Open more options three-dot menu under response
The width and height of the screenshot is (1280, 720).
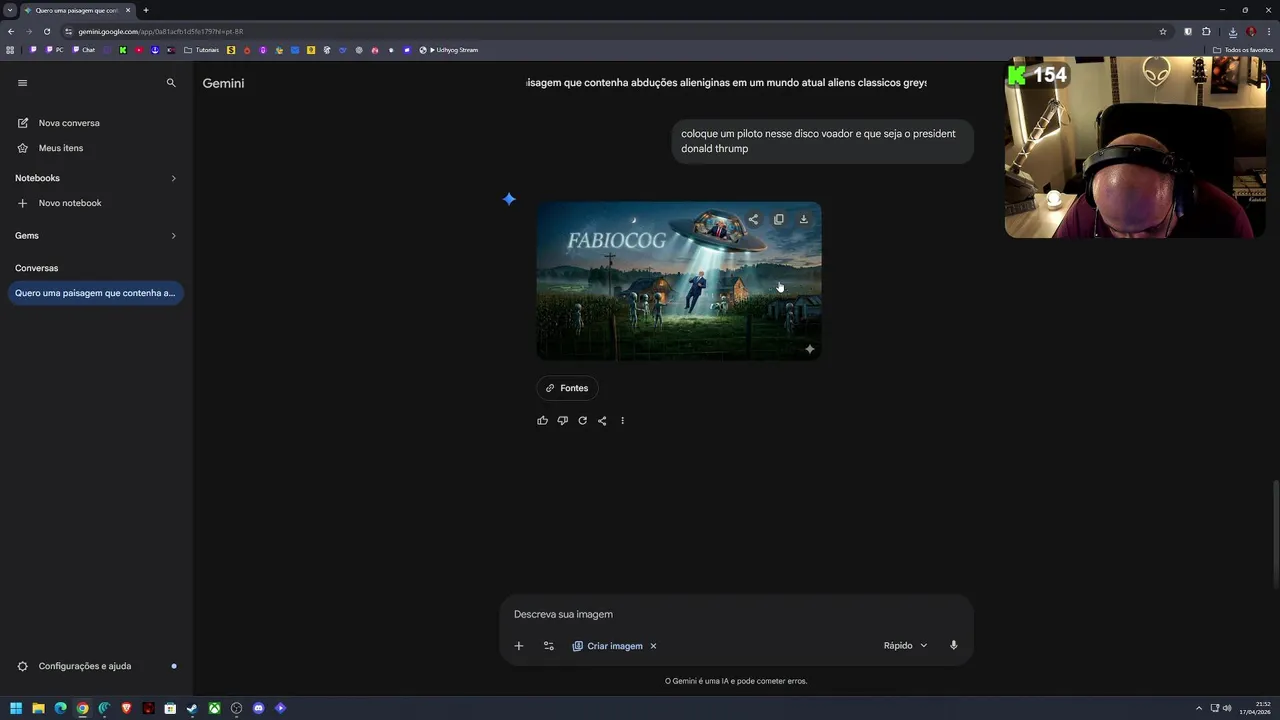click(x=622, y=421)
